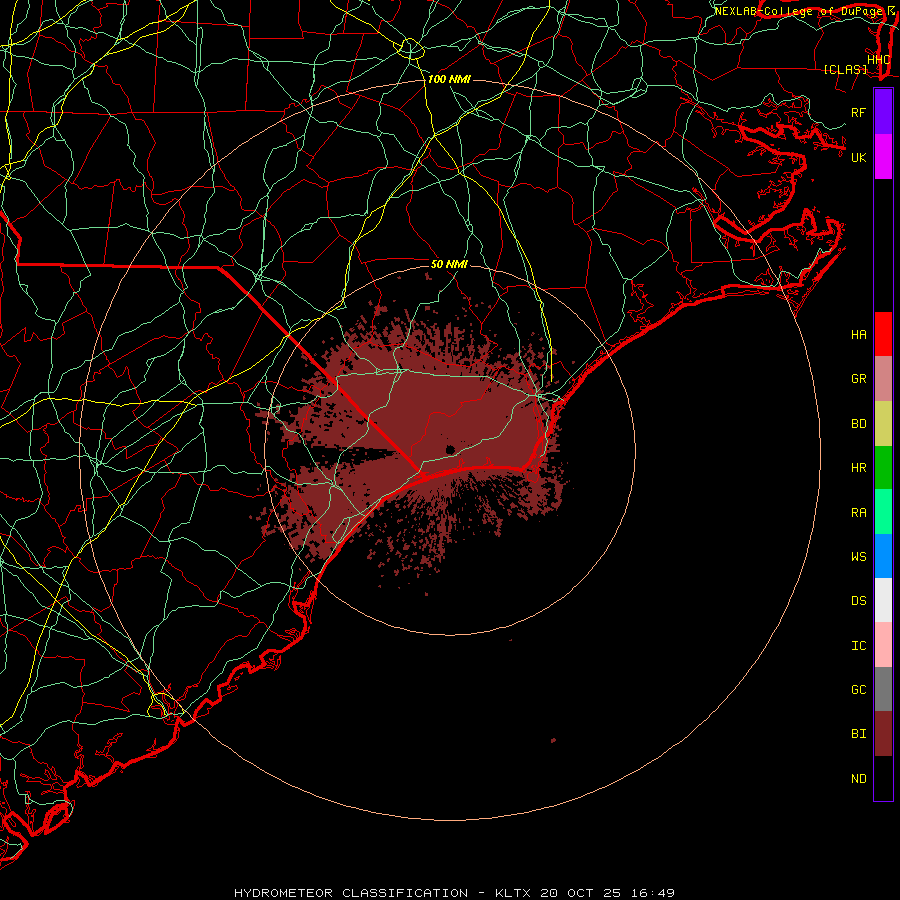Image resolution: width=900 pixels, height=900 pixels.
Task: Click the UK legend label
Action: pyautogui.click(x=858, y=157)
